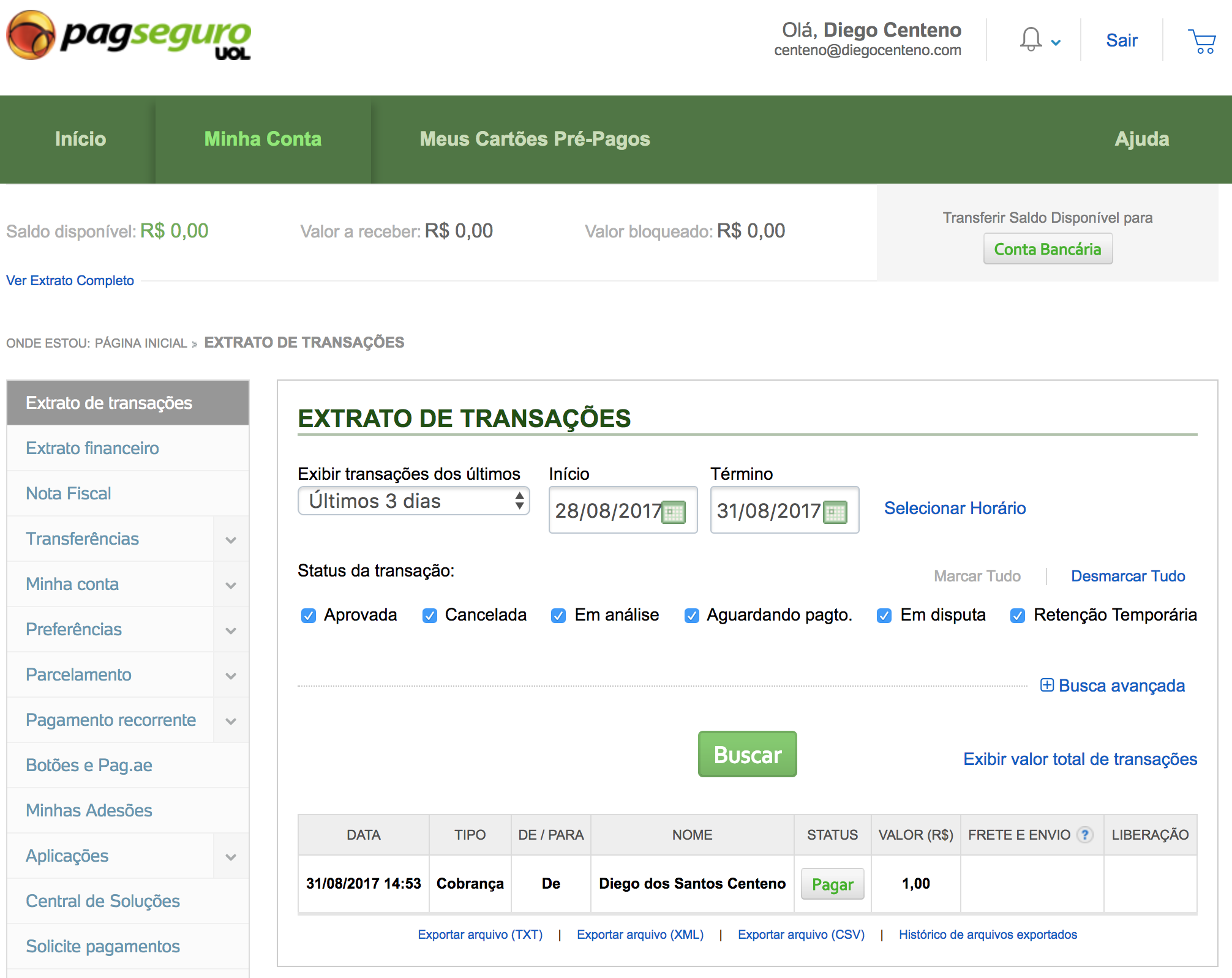Disable the Retenção Temporária checkbox

point(1018,616)
